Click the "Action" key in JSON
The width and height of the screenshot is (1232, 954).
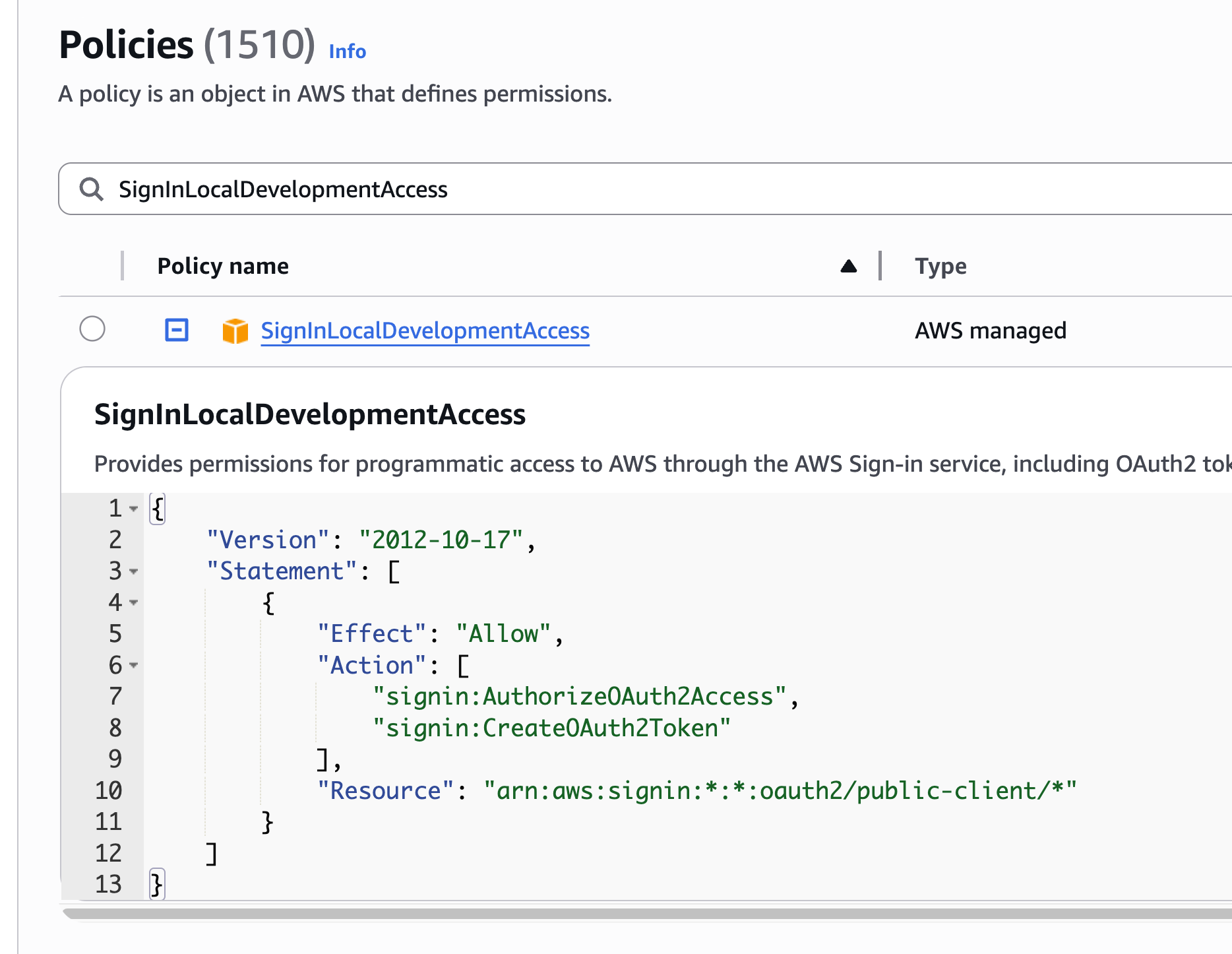[372, 665]
